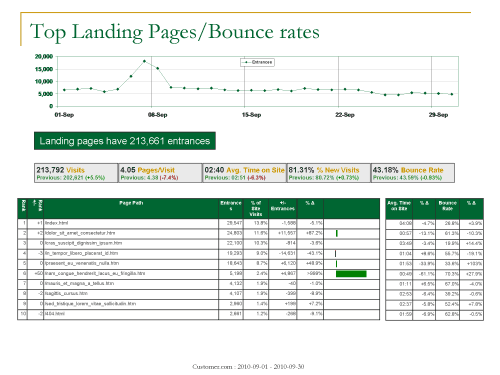Click the 20,000 y-axis label
The width and height of the screenshot is (500, 375).
pos(44,57)
